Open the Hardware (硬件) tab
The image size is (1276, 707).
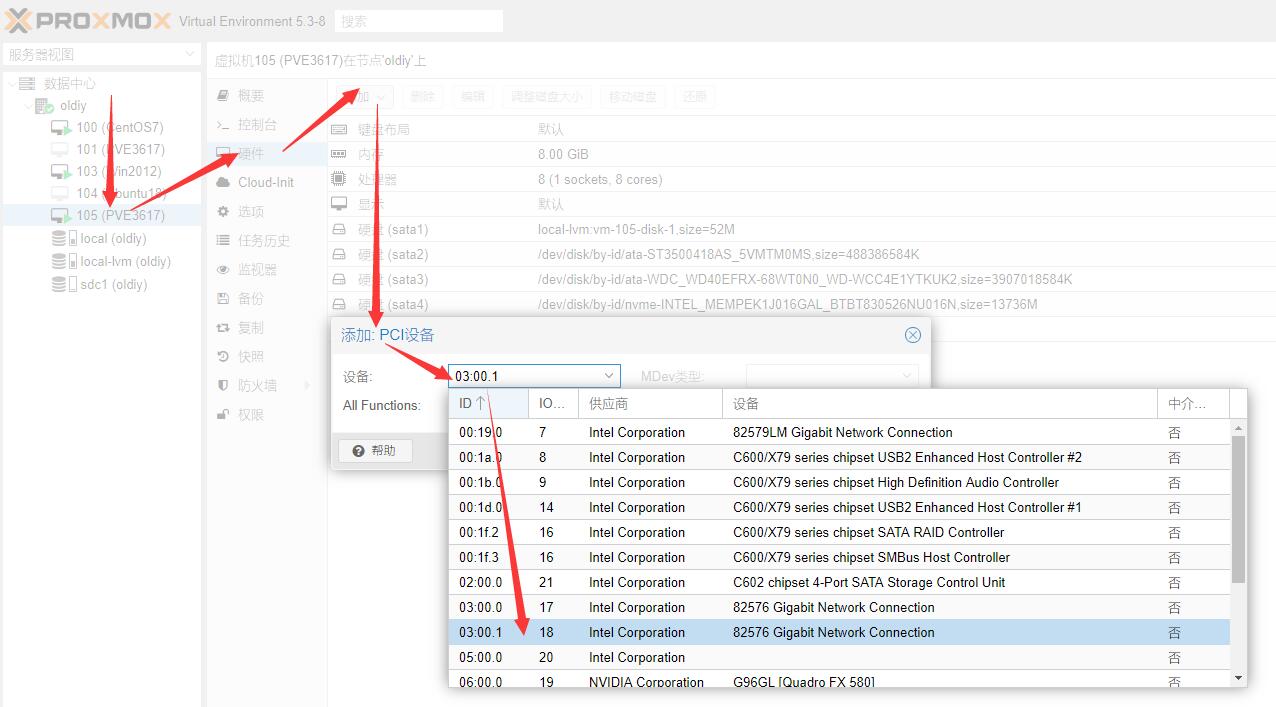[266, 154]
